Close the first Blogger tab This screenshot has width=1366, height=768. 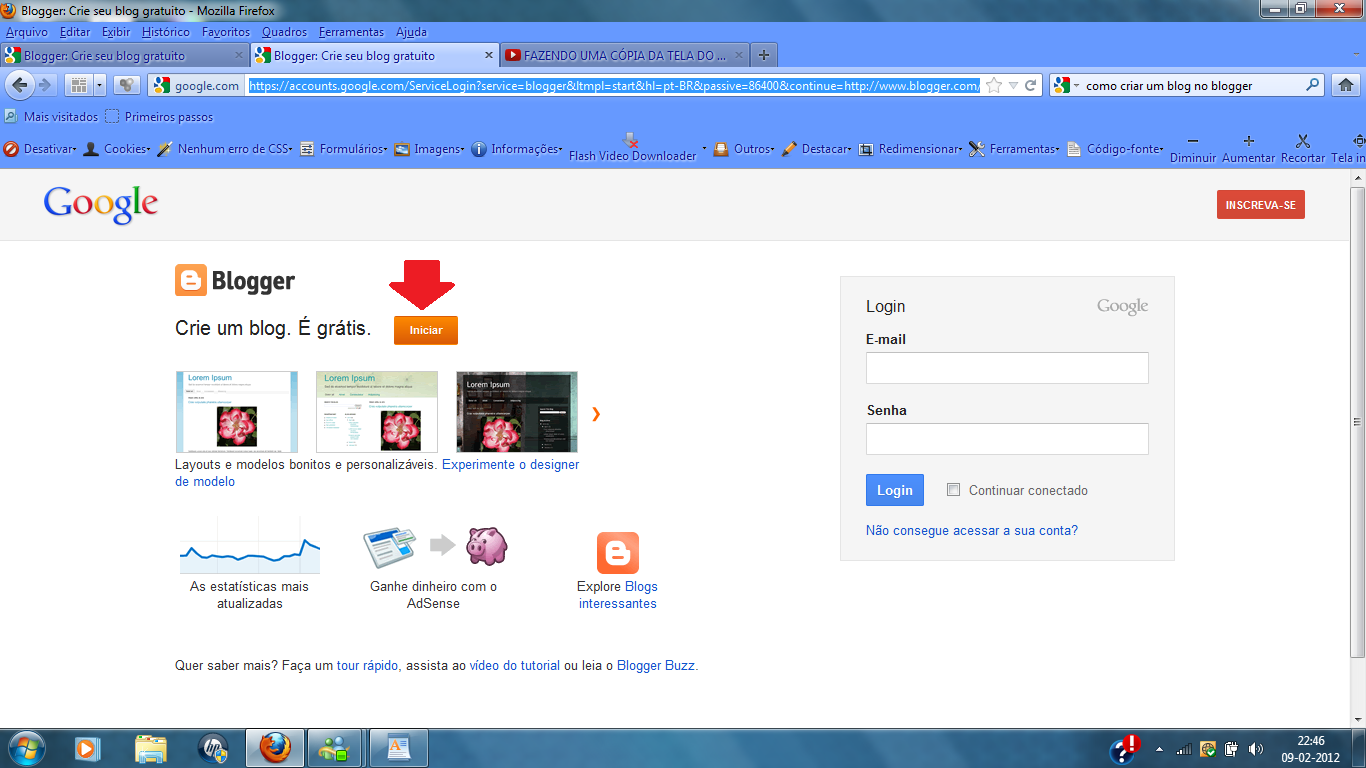(239, 56)
